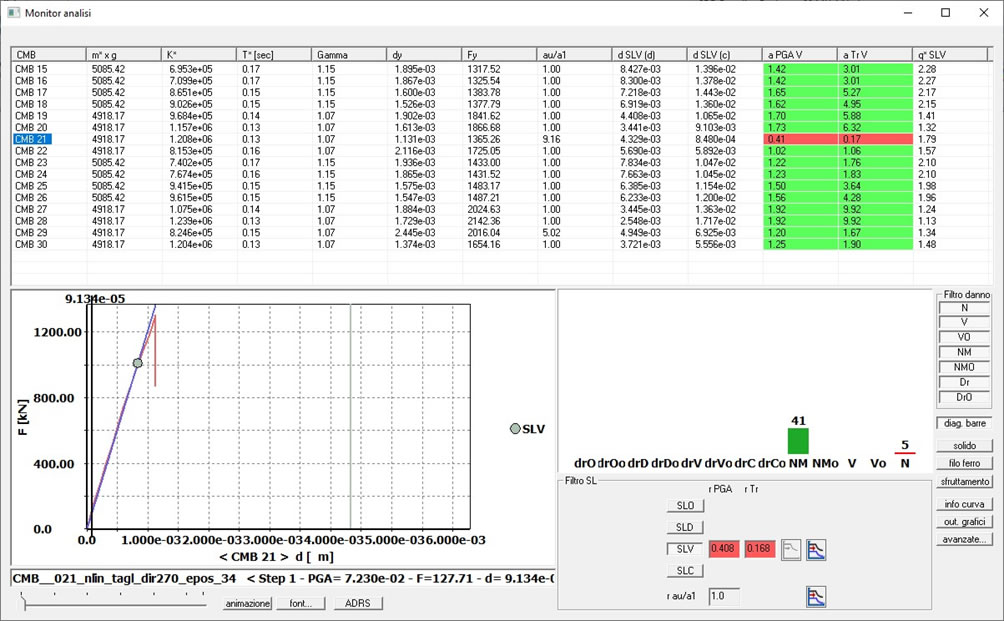This screenshot has height=621, width=1004.
Task: Switch to ADRS view
Action: [358, 604]
